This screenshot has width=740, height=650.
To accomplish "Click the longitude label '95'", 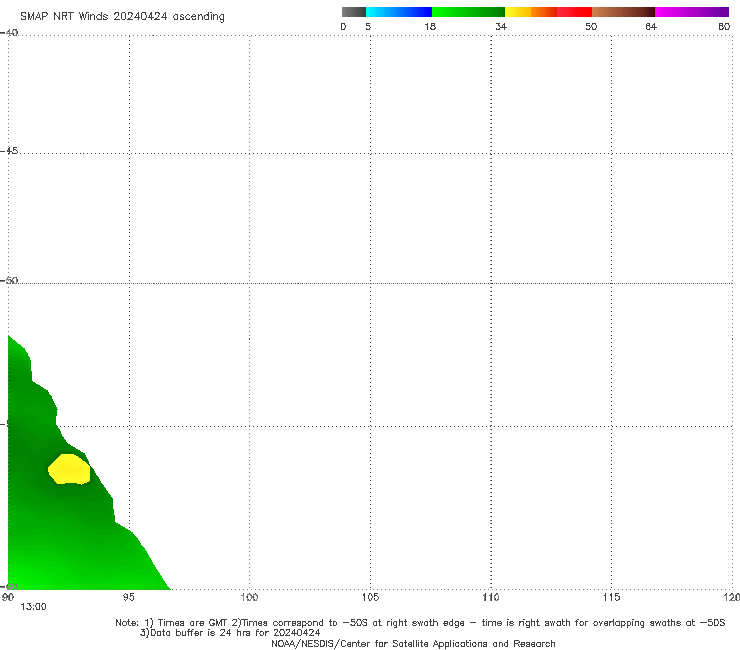I will click(x=128, y=598).
